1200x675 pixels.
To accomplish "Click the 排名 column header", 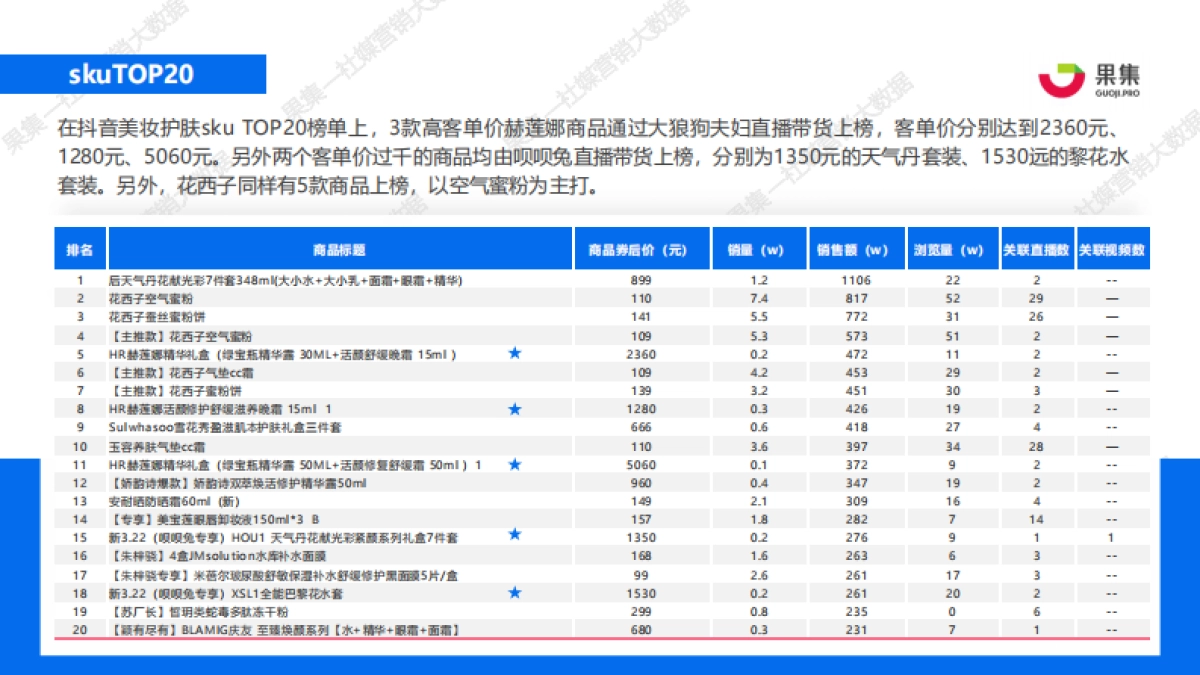I will click(80, 247).
